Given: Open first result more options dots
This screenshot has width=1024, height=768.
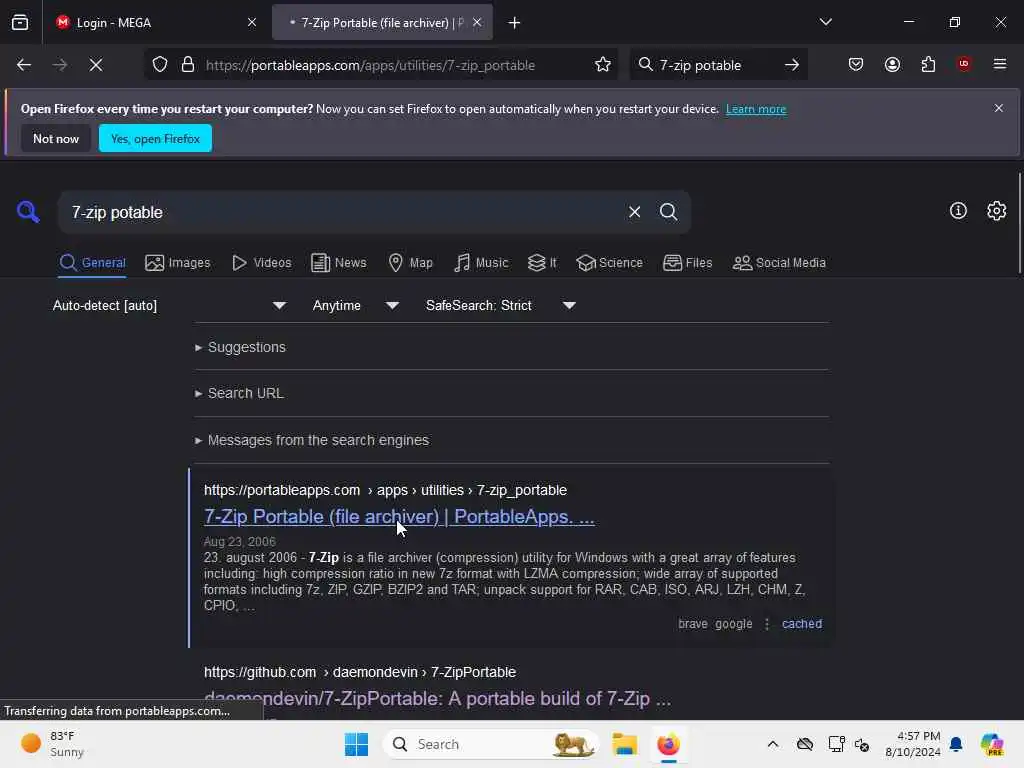Looking at the screenshot, I should [x=767, y=624].
